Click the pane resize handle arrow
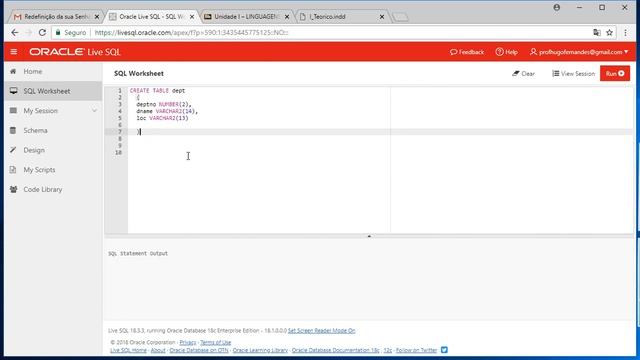 pos(369,236)
